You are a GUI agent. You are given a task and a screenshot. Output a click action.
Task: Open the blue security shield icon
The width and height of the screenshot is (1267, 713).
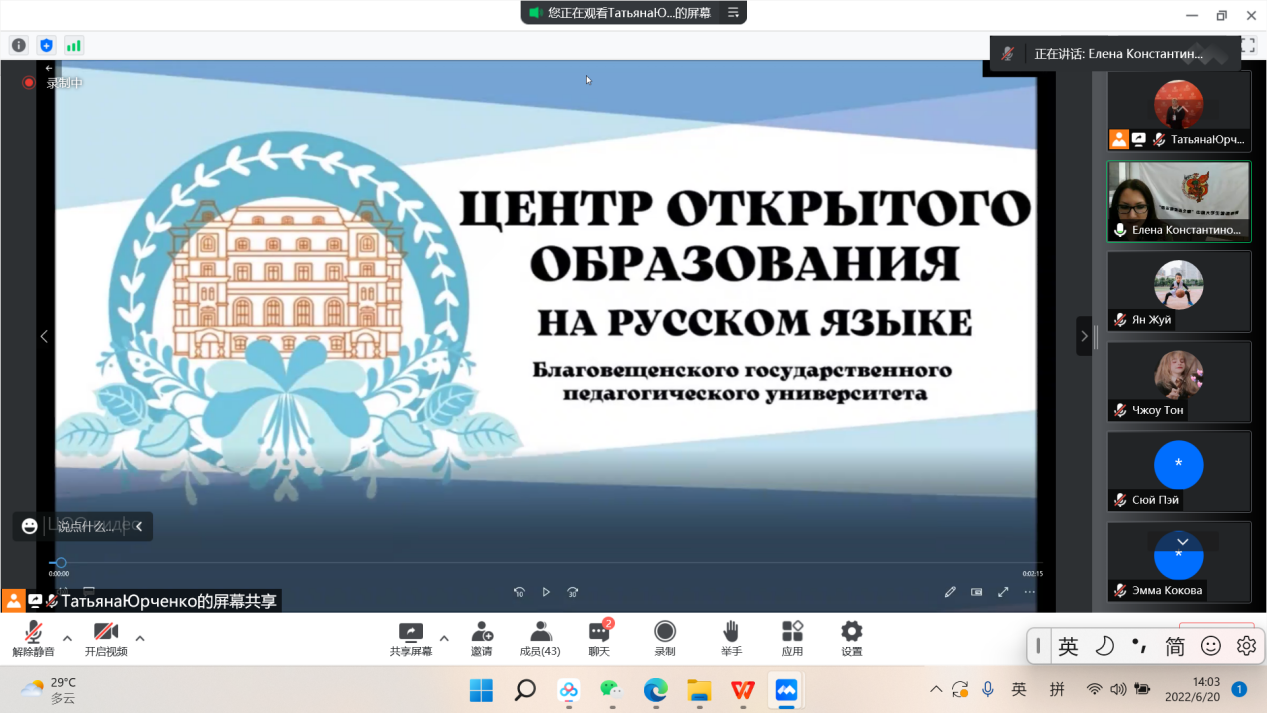[x=46, y=45]
